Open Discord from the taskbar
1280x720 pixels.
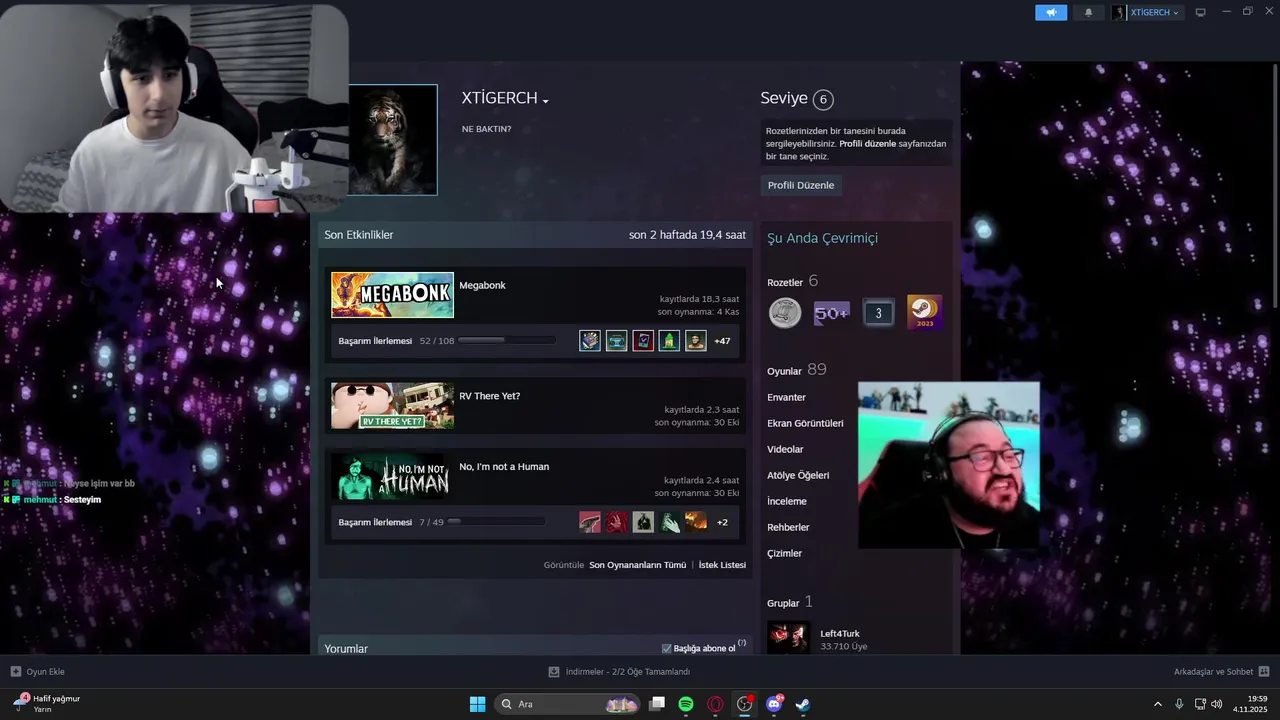tap(773, 704)
